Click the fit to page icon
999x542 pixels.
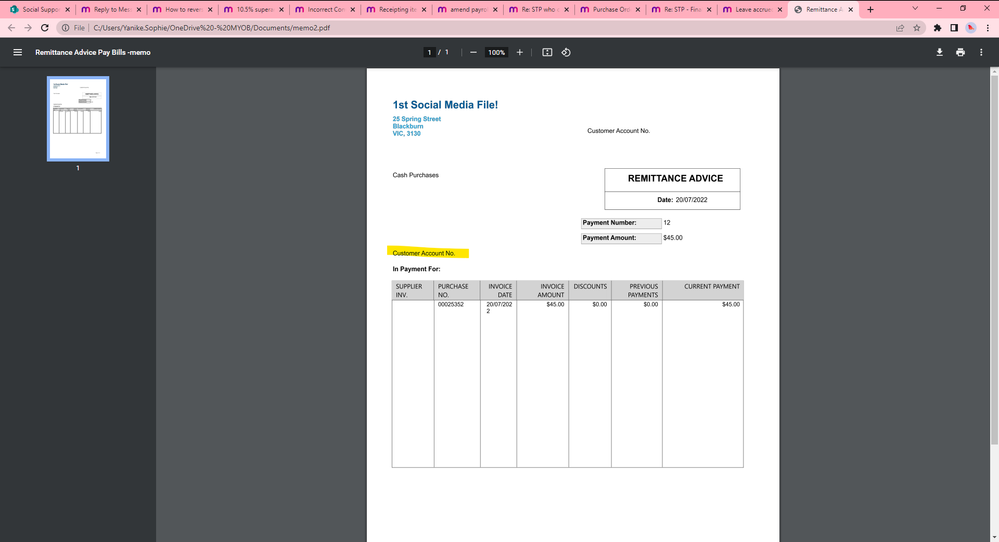click(547, 52)
